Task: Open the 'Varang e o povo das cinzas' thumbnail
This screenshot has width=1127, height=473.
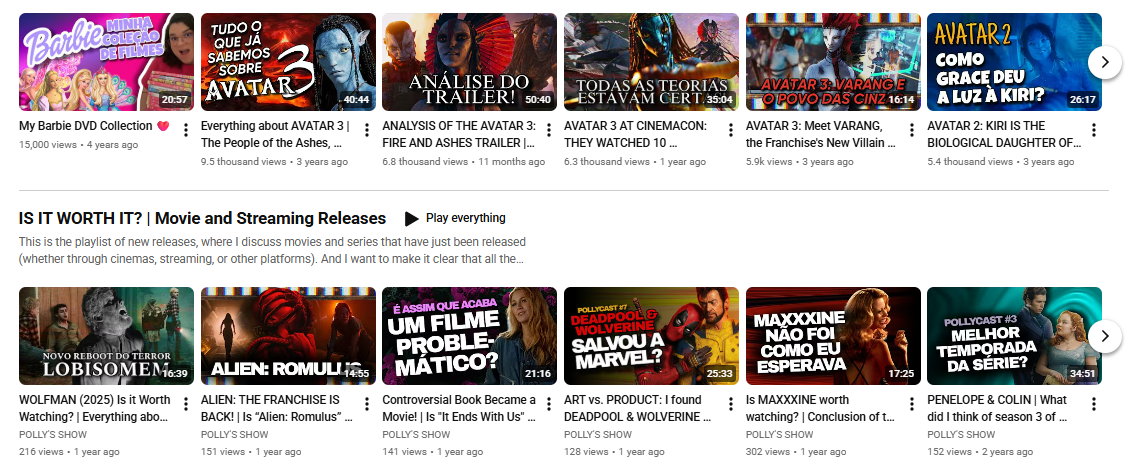Action: pyautogui.click(x=833, y=62)
